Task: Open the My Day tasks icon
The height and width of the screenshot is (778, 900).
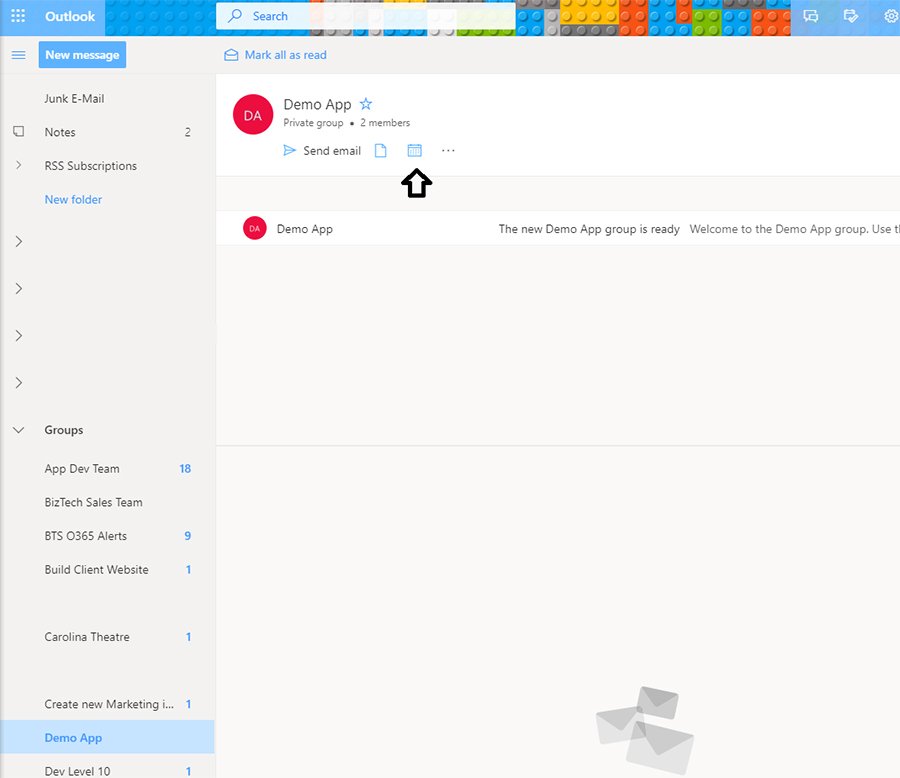Action: point(851,16)
